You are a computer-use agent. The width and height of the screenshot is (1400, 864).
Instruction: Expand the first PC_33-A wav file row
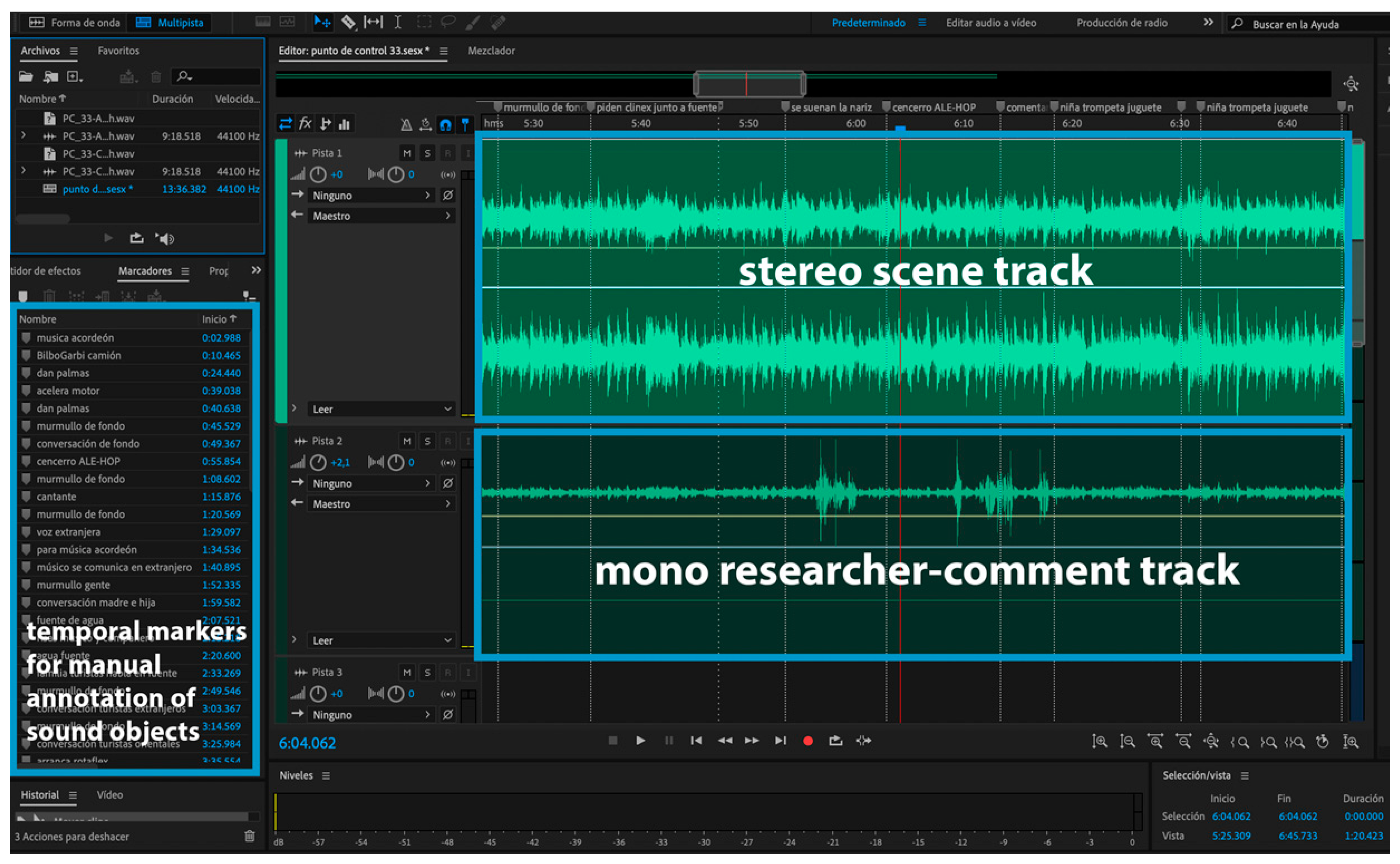(24, 135)
